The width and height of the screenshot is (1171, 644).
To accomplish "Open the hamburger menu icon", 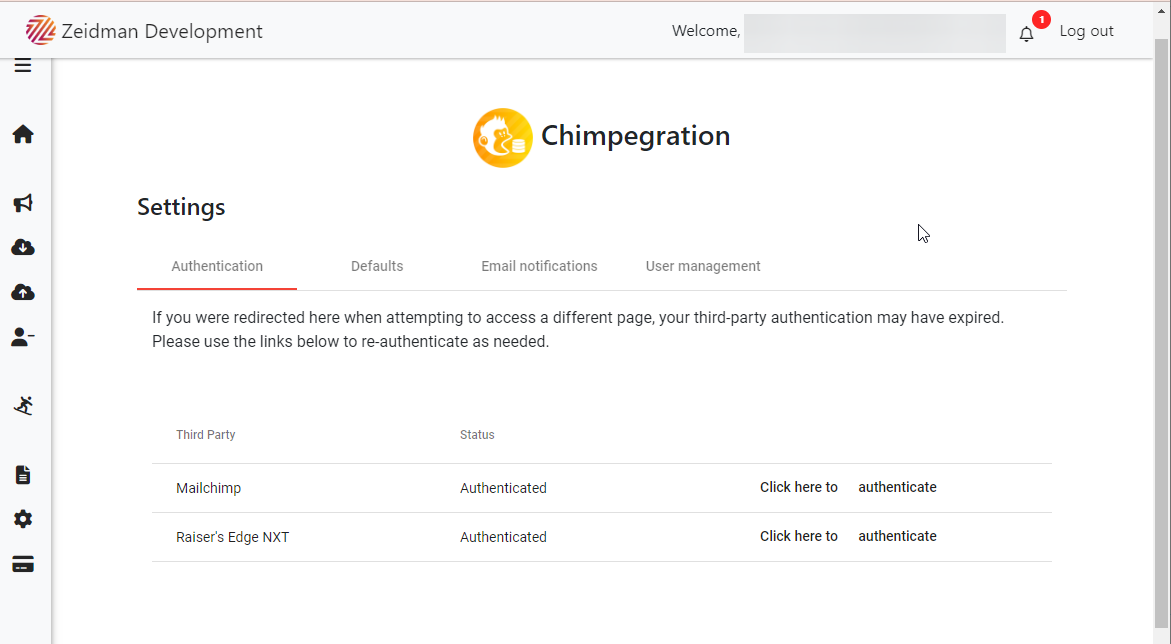I will pos(23,66).
